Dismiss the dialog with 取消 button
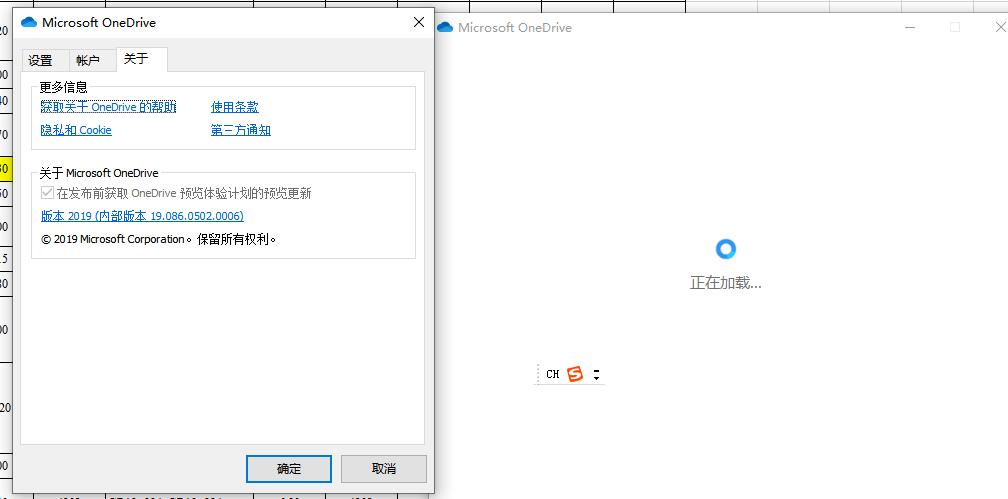1008x499 pixels. tap(384, 469)
